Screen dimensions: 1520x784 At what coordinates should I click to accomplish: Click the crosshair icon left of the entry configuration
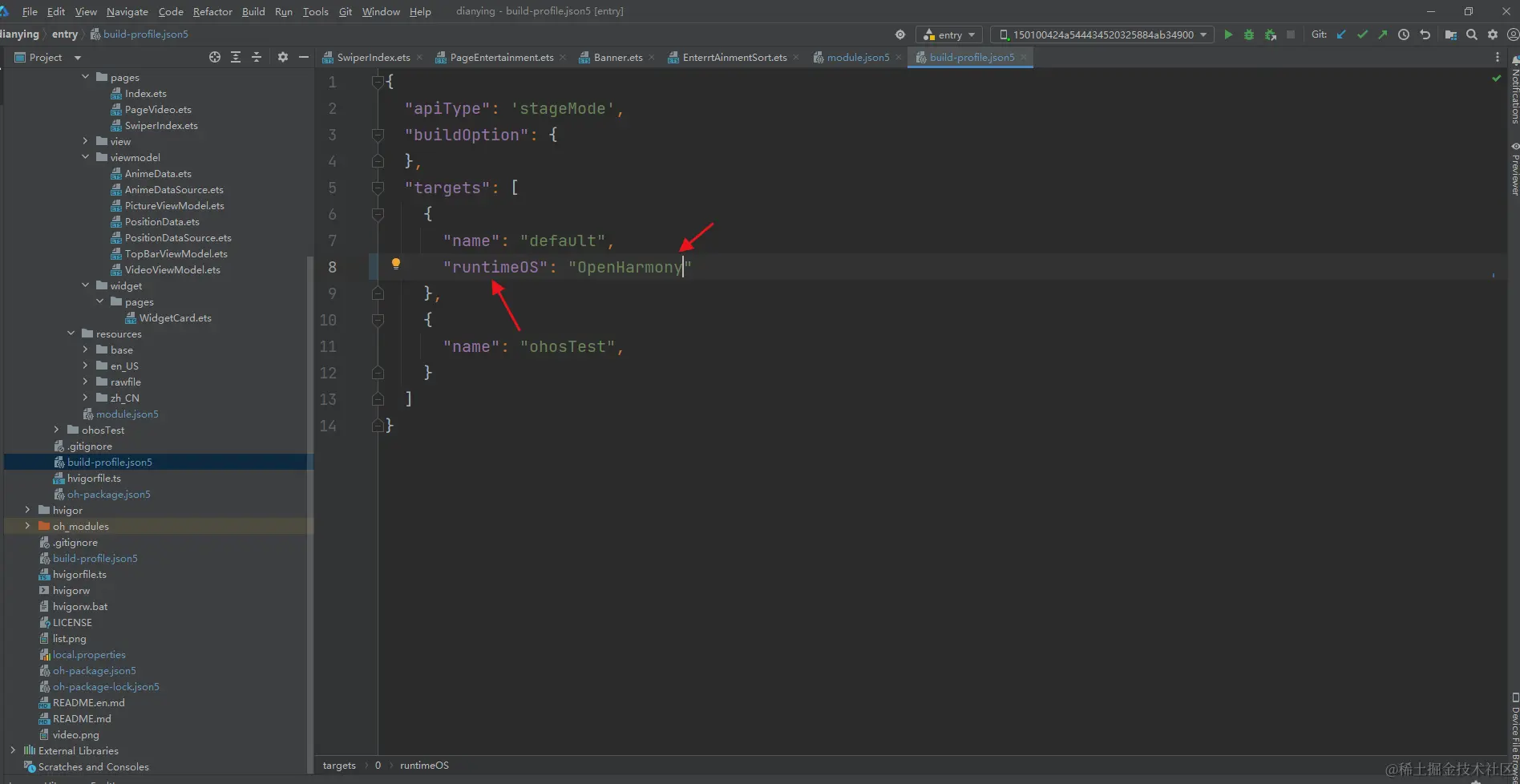tap(900, 34)
